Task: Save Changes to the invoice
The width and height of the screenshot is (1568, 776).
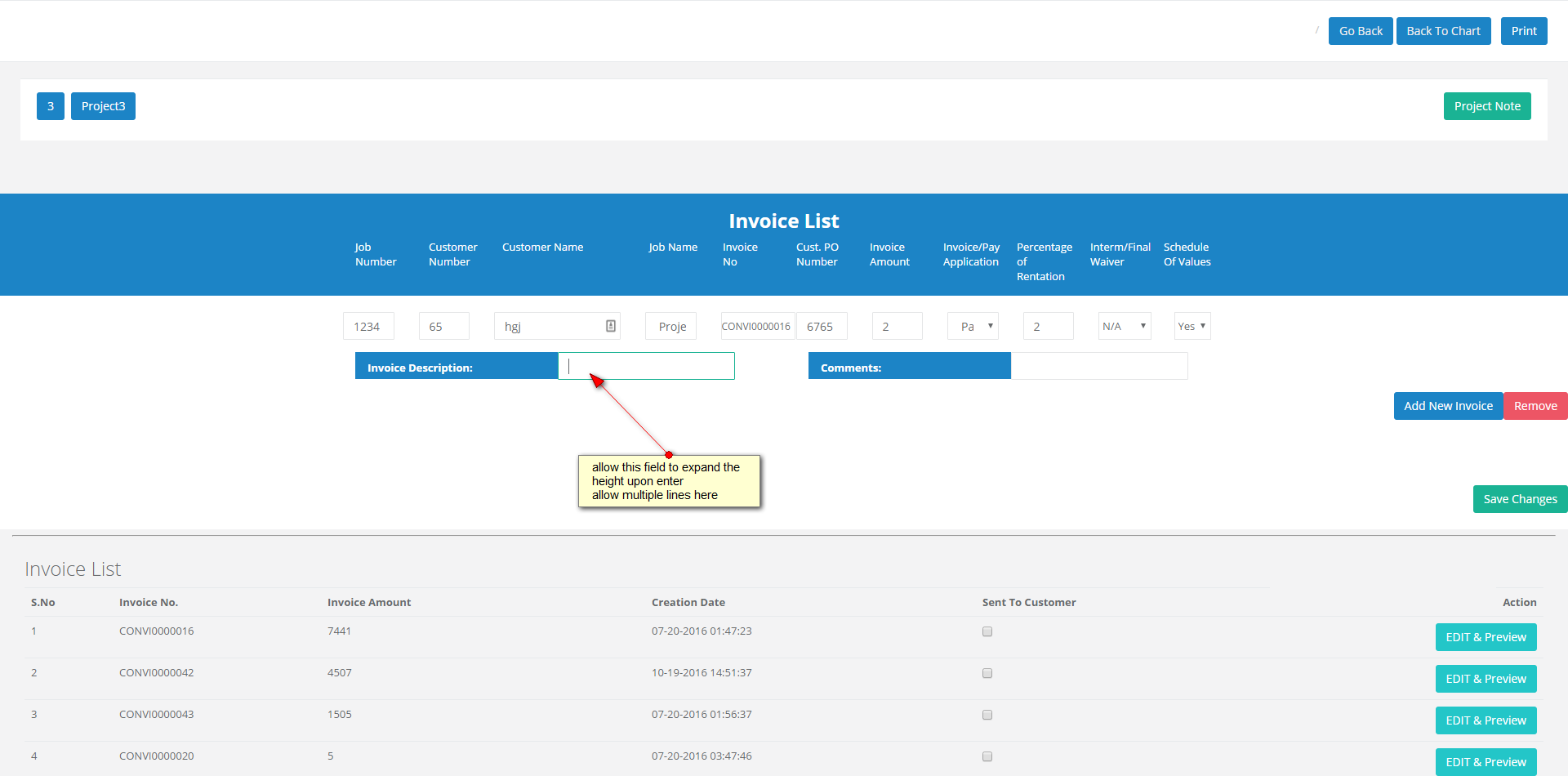Action: coord(1520,499)
